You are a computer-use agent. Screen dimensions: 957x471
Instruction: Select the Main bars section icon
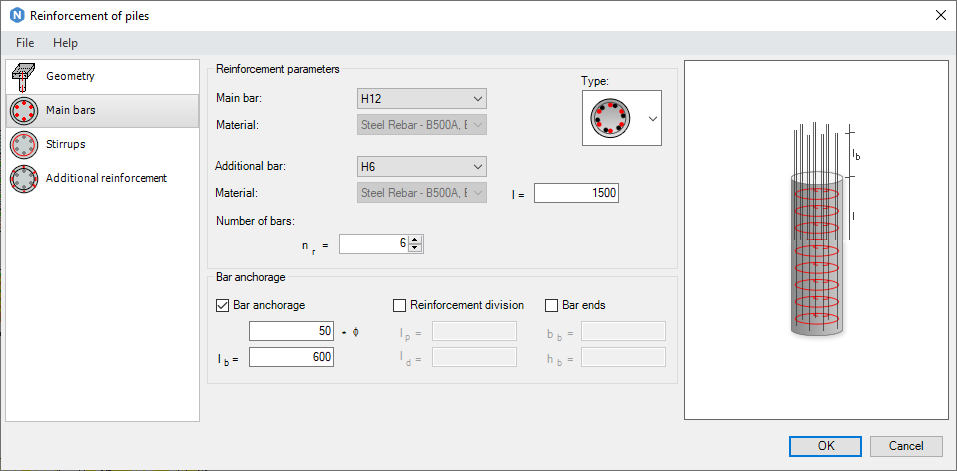tap(23, 110)
